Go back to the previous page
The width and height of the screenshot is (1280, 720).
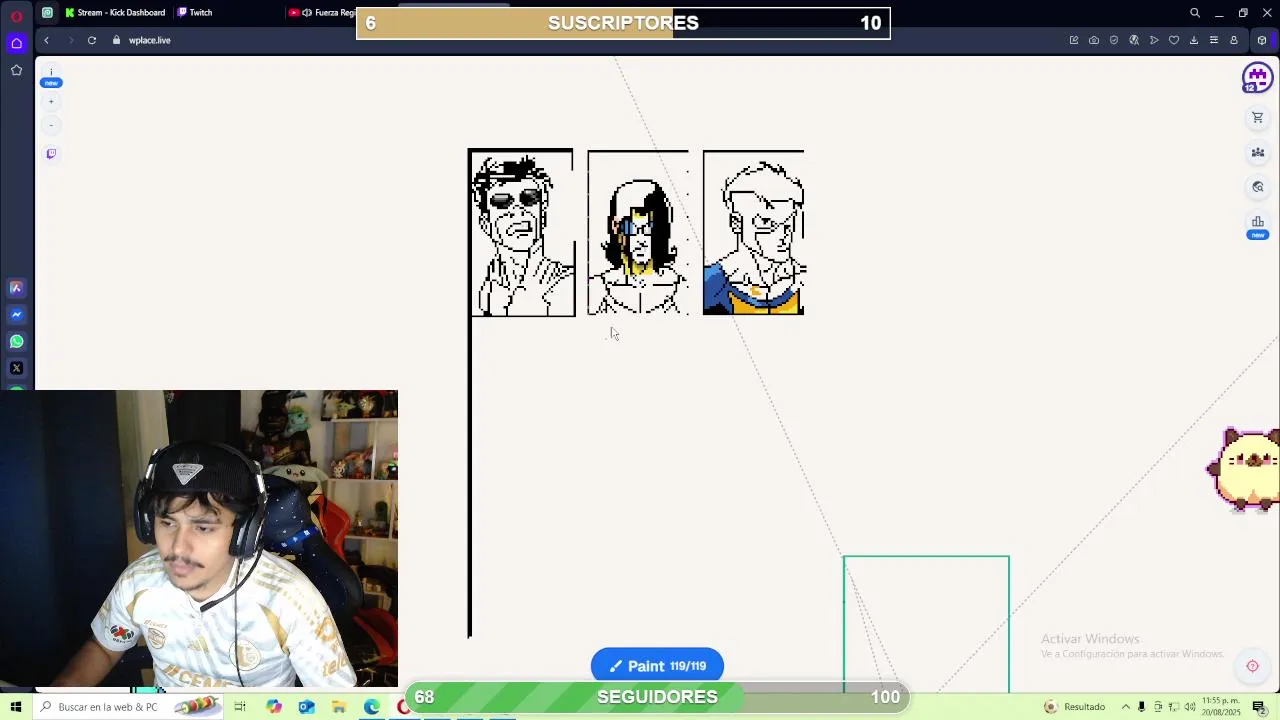pyautogui.click(x=46, y=40)
